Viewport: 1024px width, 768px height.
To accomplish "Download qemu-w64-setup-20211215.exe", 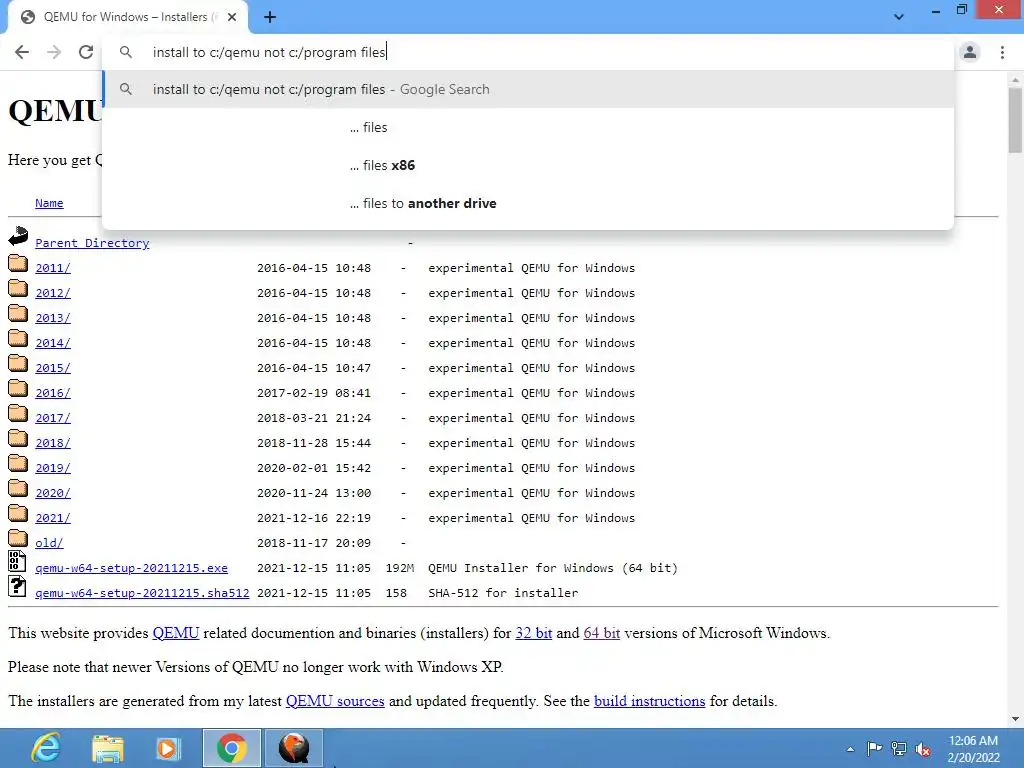I will 131,568.
